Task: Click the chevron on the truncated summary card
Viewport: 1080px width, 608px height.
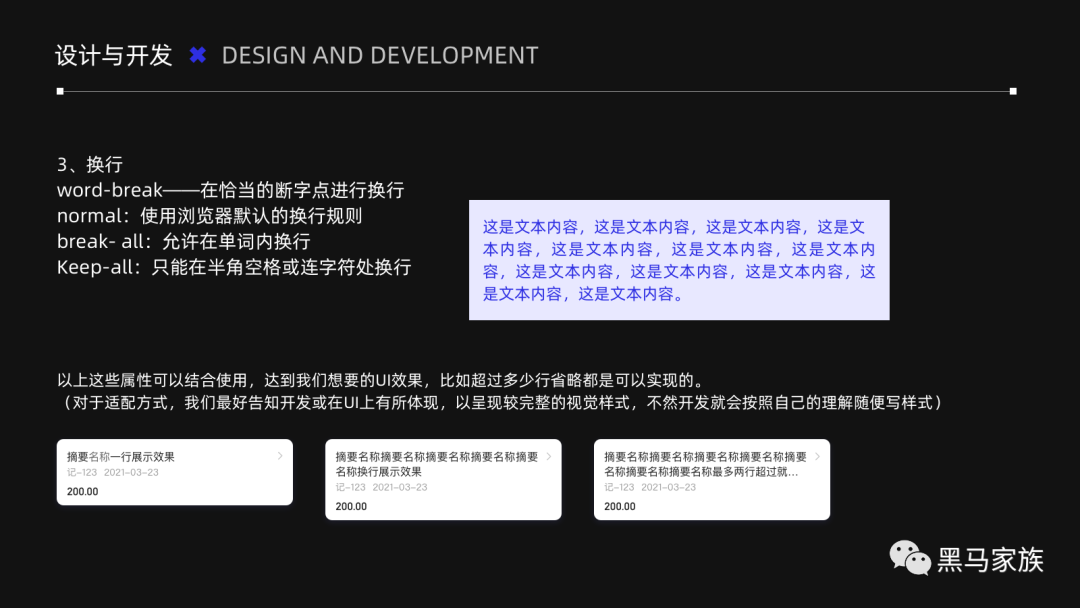Action: point(817,456)
